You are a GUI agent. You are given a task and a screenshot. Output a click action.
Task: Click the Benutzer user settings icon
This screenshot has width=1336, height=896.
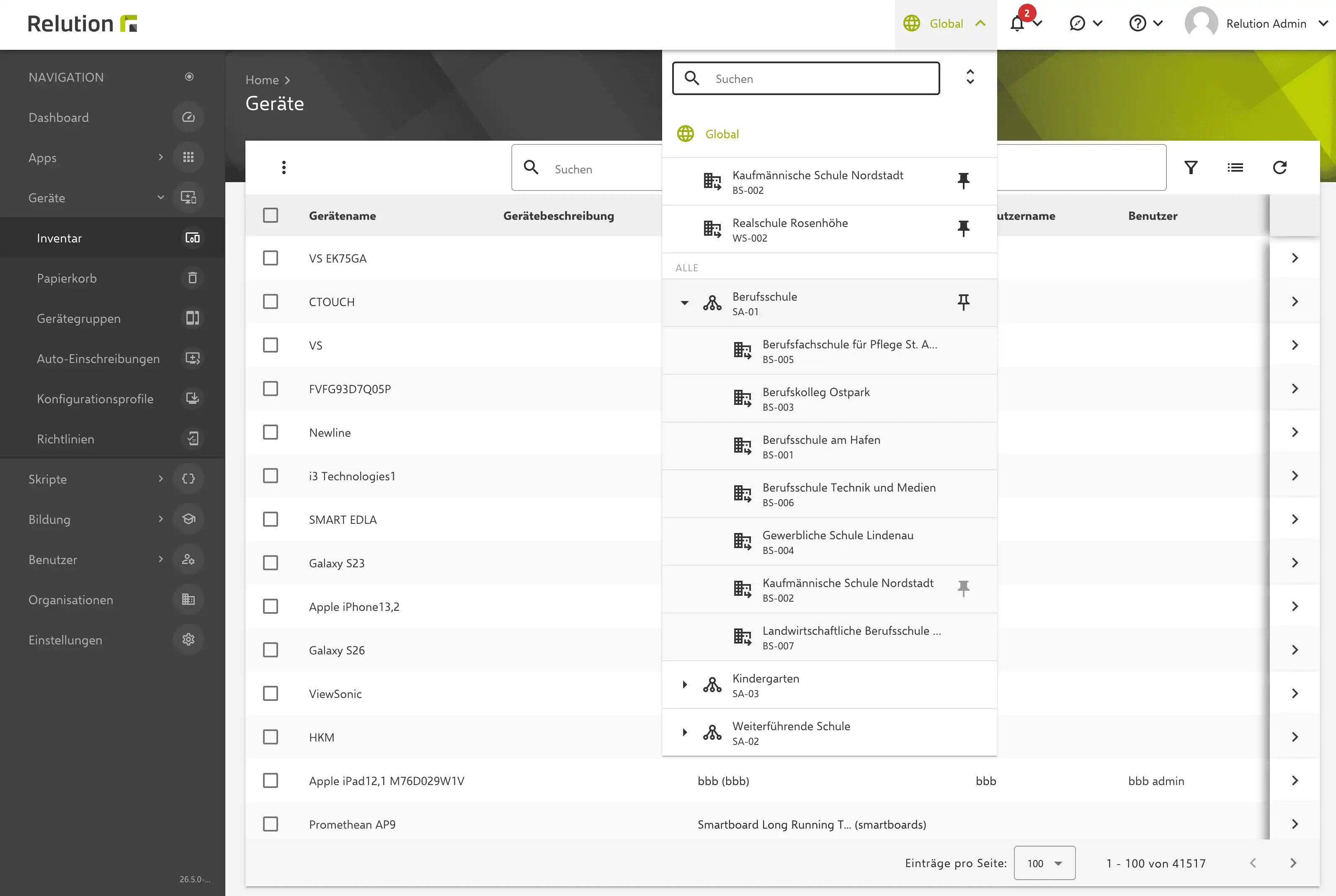(188, 559)
